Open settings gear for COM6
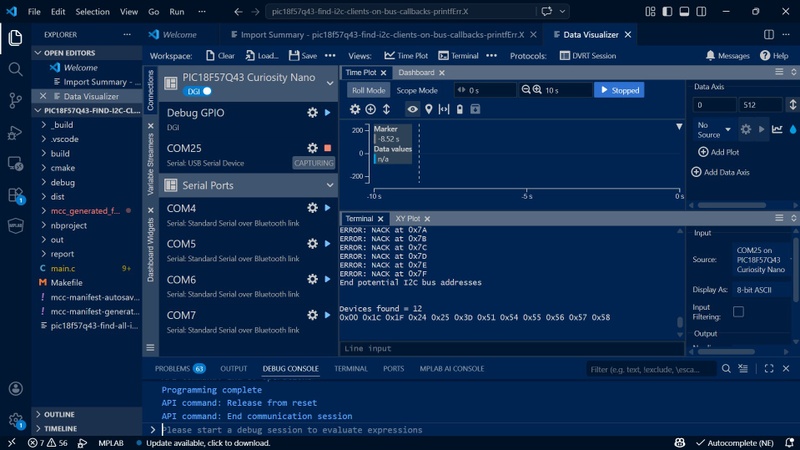The width and height of the screenshot is (800, 450). (312, 279)
